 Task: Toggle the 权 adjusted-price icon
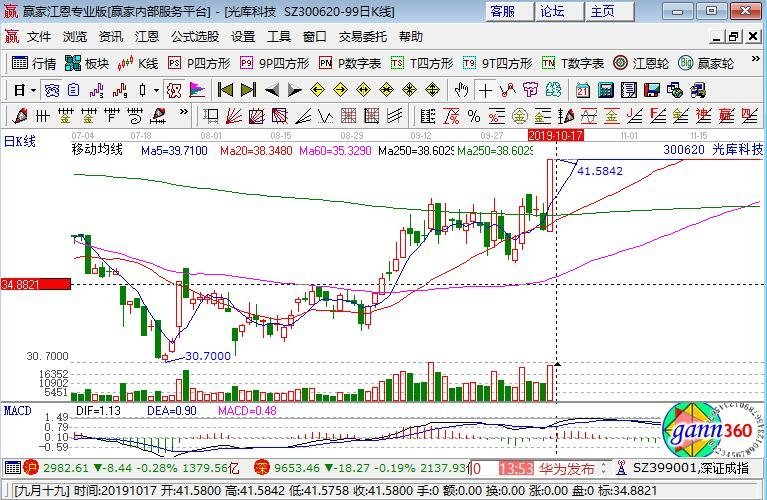[174, 91]
